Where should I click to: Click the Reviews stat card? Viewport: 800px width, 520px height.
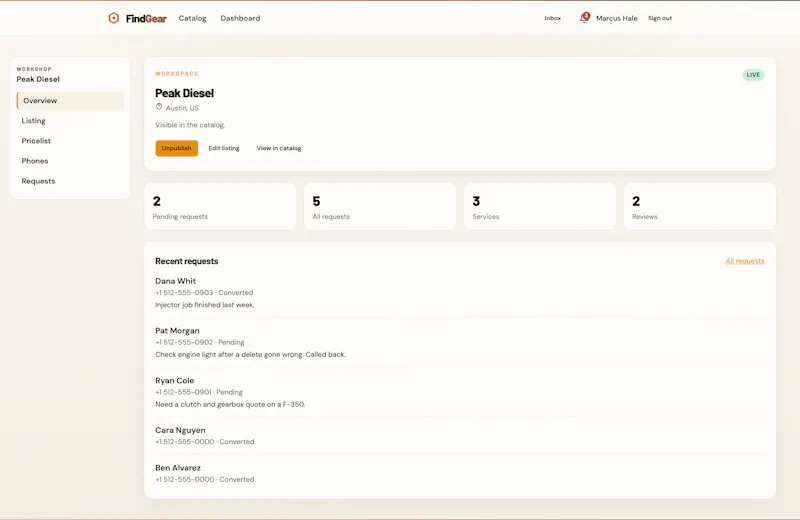coord(699,206)
